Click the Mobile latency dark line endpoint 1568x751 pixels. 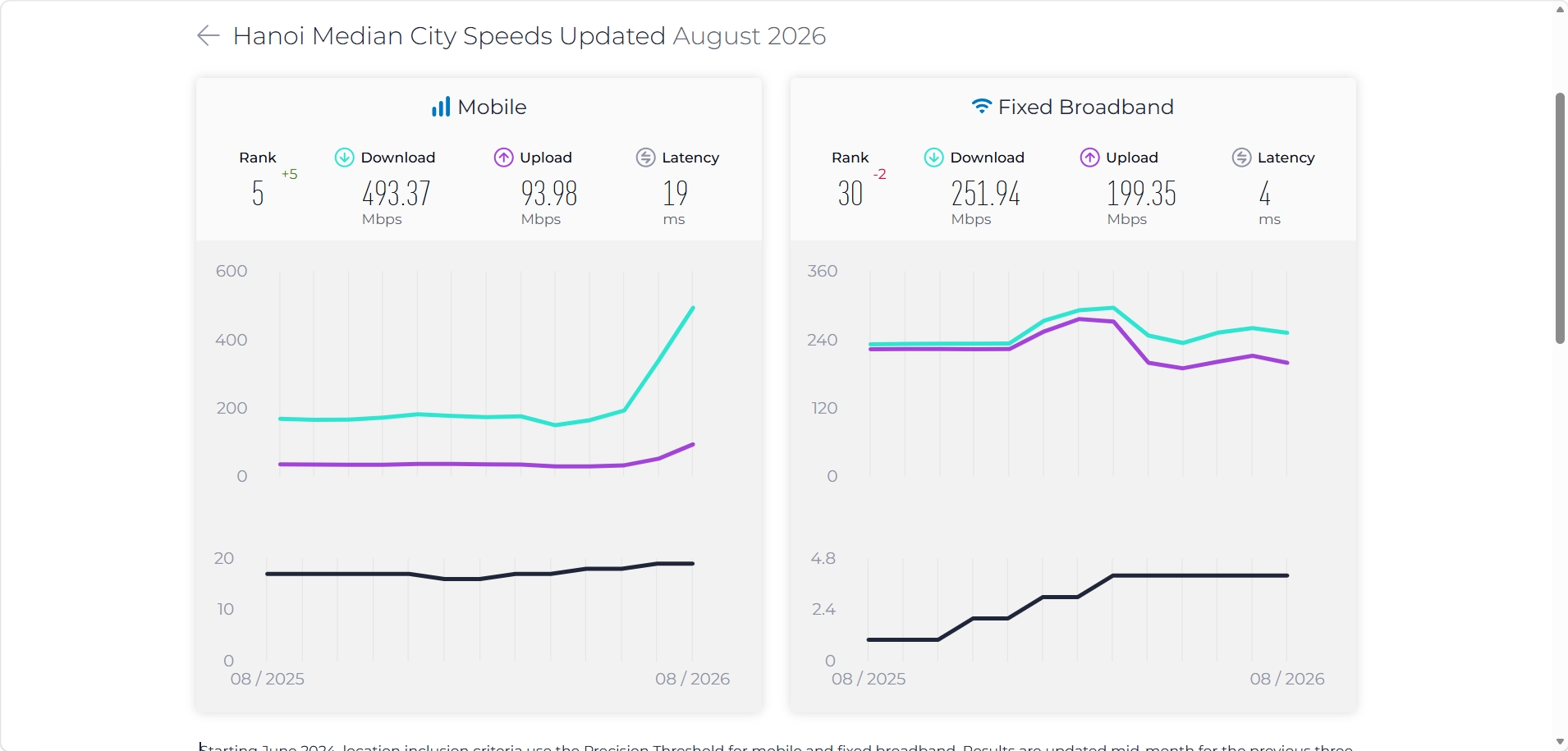693,564
